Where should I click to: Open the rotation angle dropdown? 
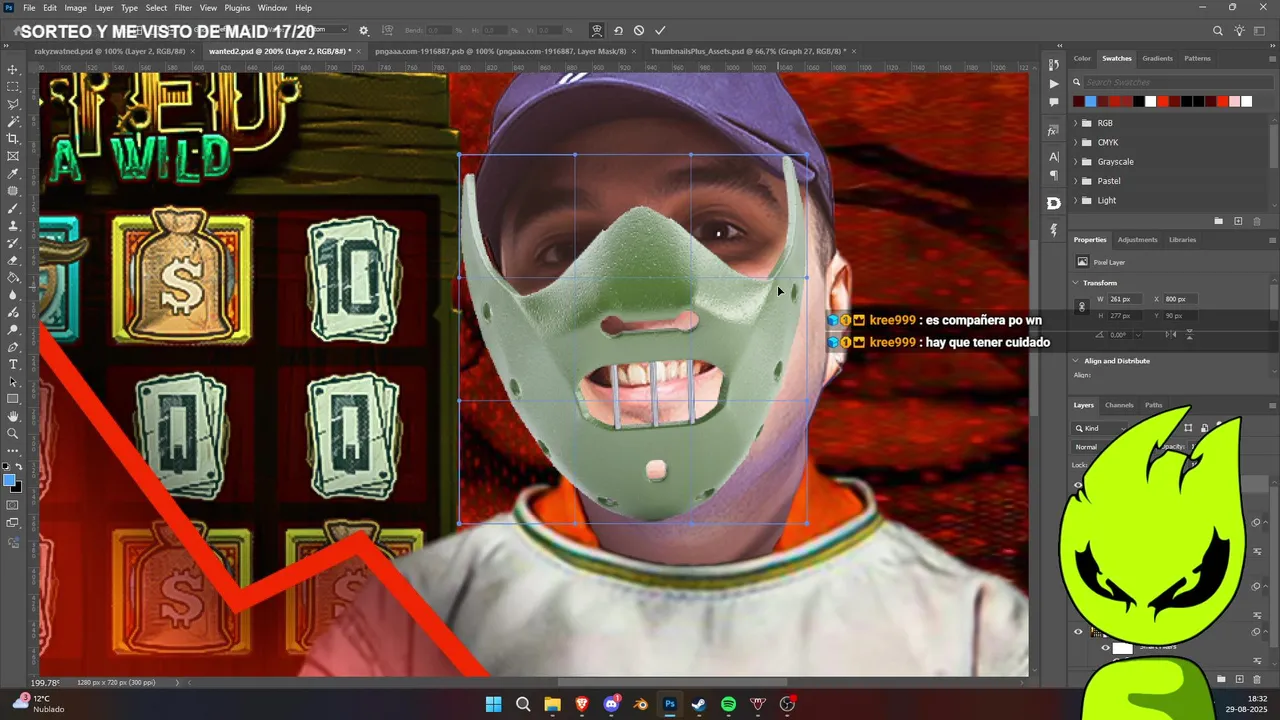pos(1137,335)
